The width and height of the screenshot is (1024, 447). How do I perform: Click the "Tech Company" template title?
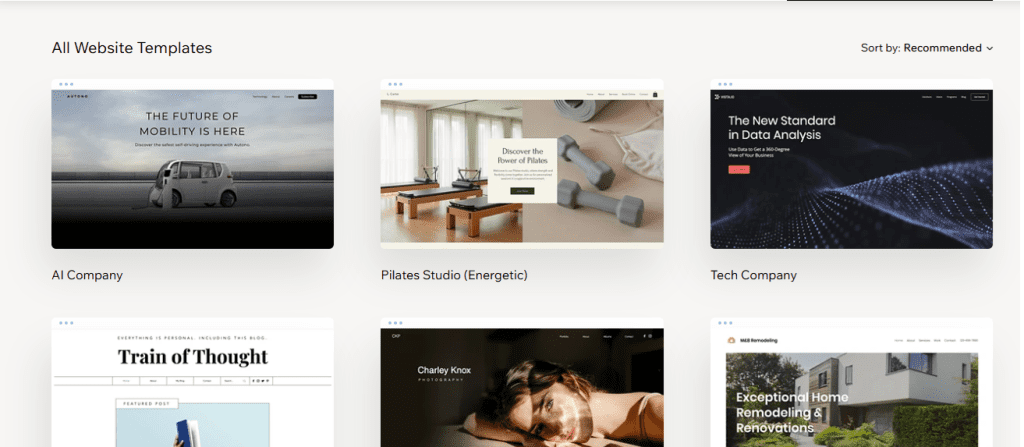754,275
